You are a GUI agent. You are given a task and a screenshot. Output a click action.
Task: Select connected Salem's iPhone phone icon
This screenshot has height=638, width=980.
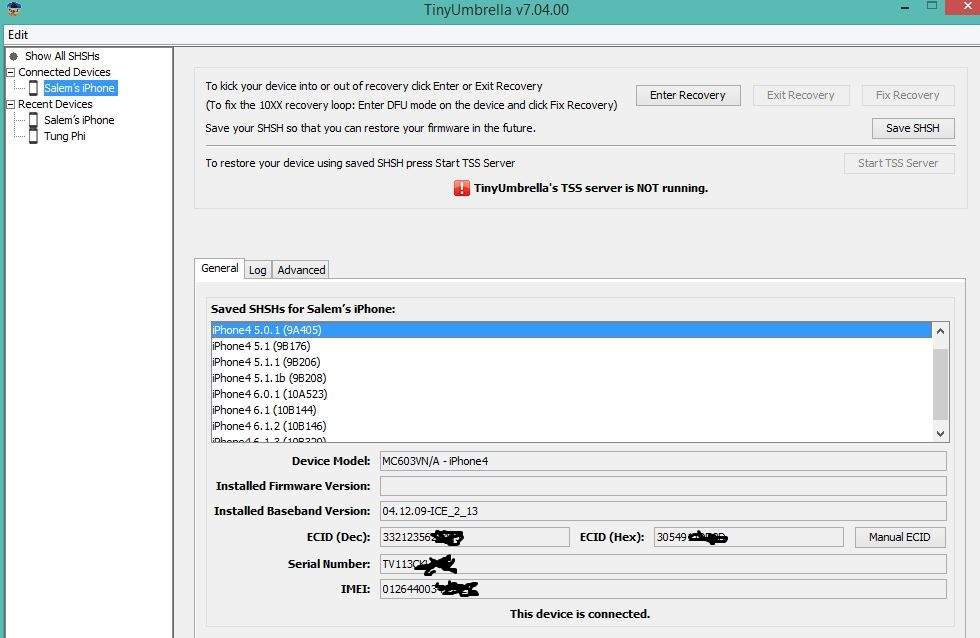[33, 88]
